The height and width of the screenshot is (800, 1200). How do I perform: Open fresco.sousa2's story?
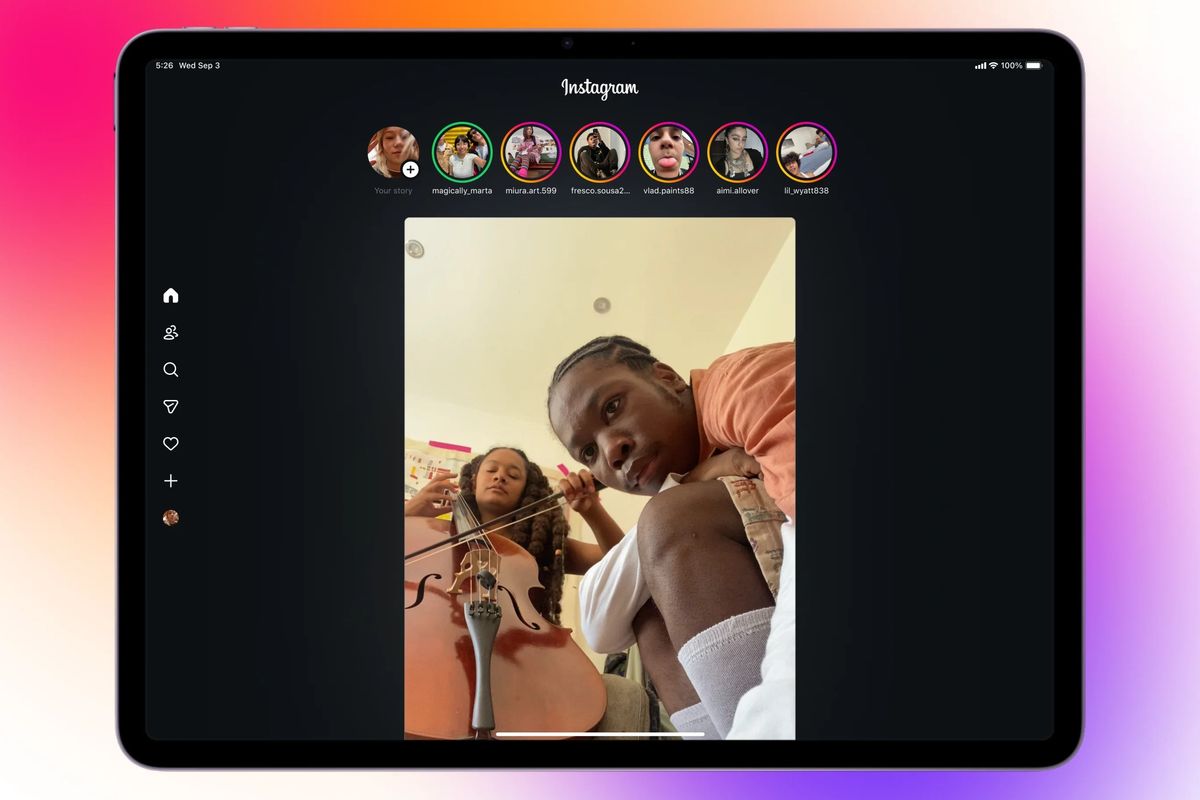[599, 153]
